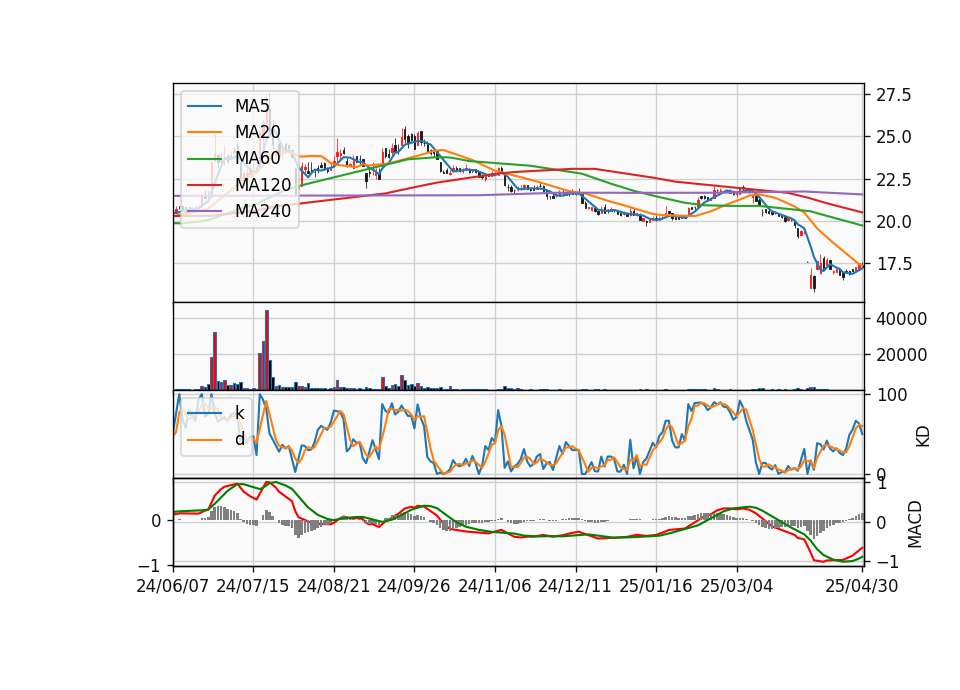Viewport: 960px width, 690px height.
Task: Click the 25/04/30 date label
Action: coord(862,587)
